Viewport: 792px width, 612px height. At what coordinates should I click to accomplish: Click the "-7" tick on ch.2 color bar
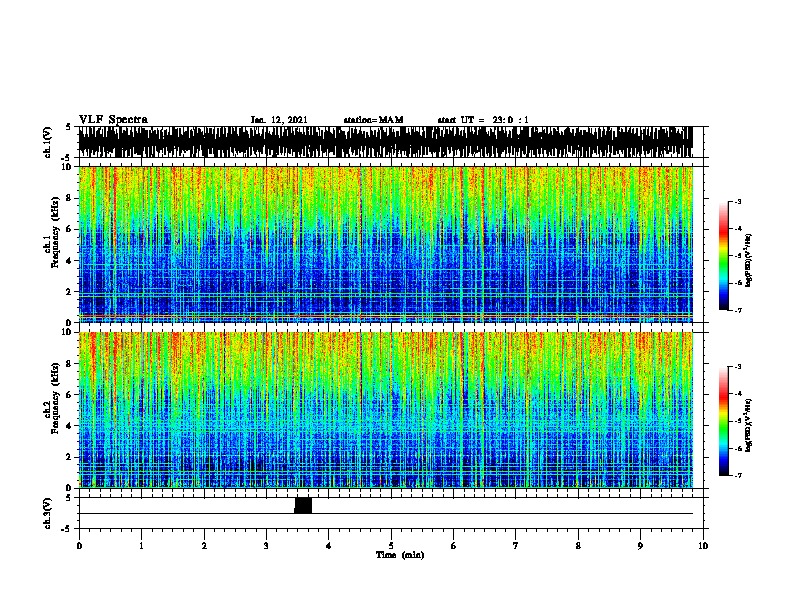(738, 476)
